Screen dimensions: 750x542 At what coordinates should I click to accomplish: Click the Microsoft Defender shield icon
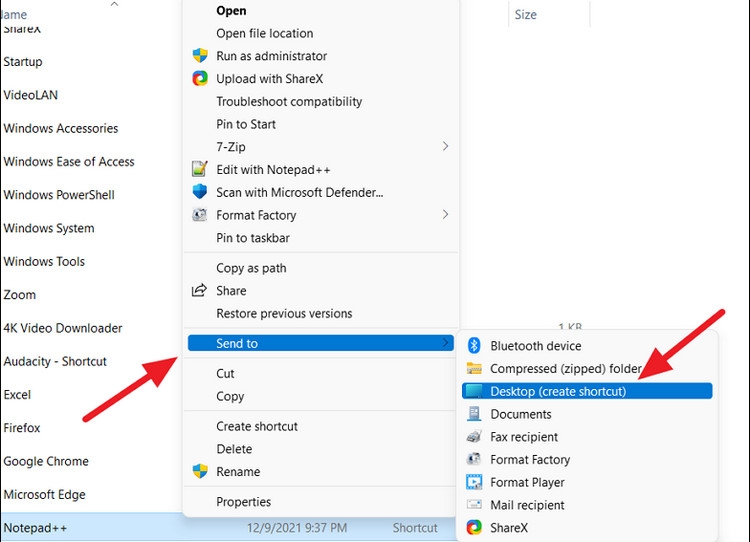coord(199,192)
